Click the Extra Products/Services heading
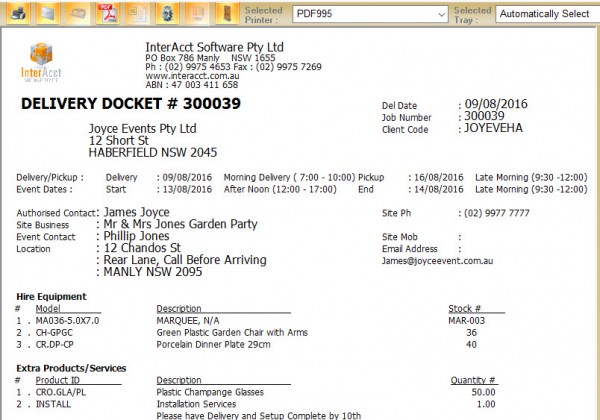 [x=71, y=368]
